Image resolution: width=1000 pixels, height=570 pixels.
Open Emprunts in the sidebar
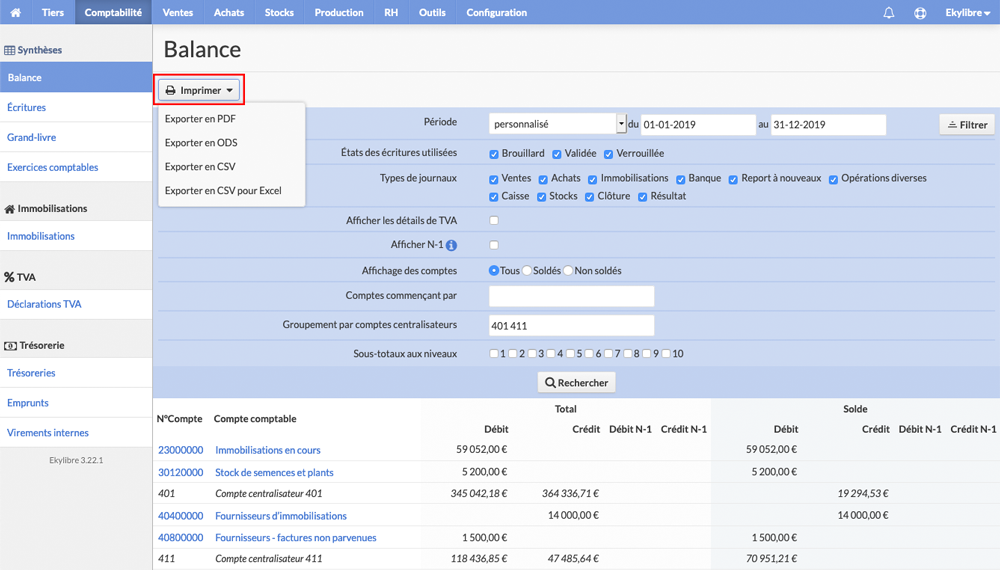click(76, 403)
